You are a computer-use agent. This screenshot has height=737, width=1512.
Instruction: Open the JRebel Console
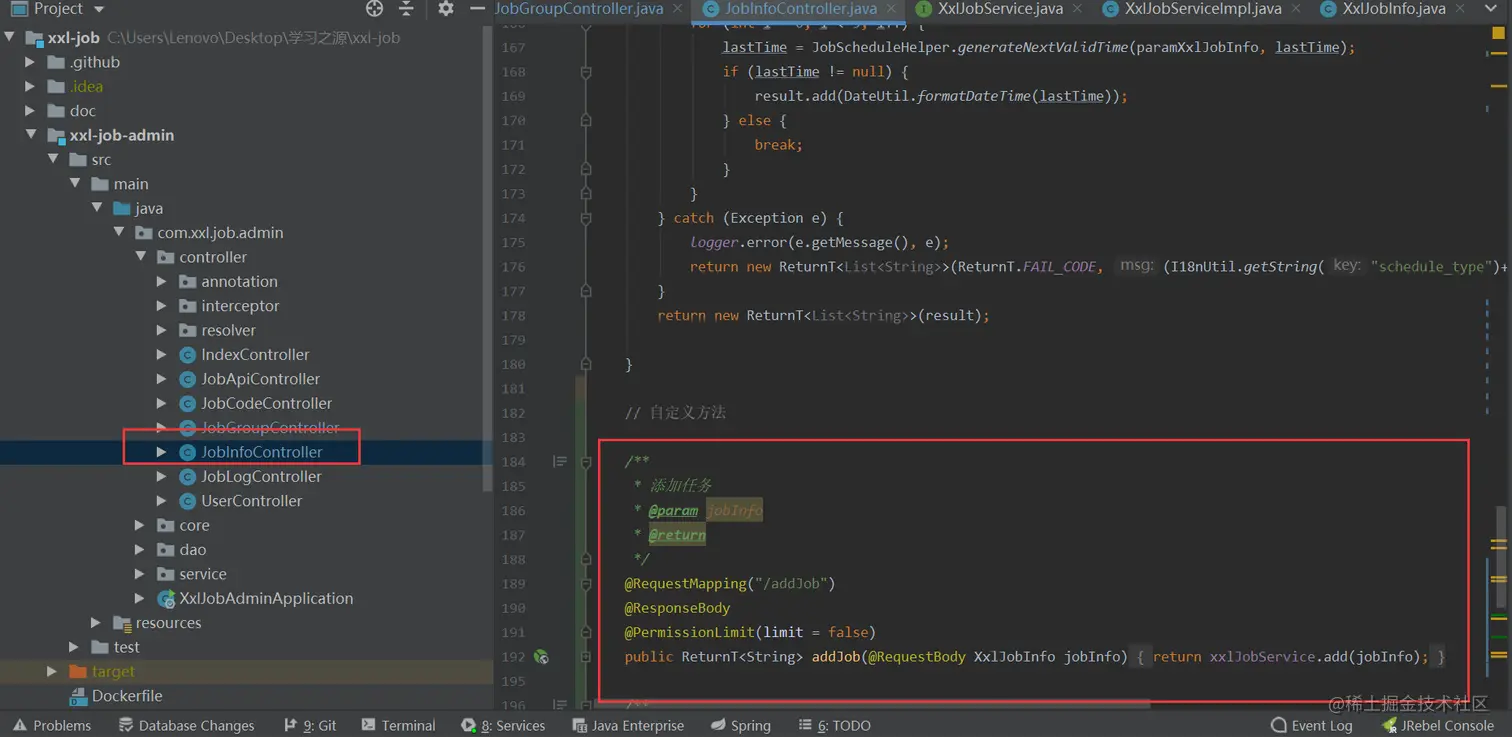tap(1437, 726)
